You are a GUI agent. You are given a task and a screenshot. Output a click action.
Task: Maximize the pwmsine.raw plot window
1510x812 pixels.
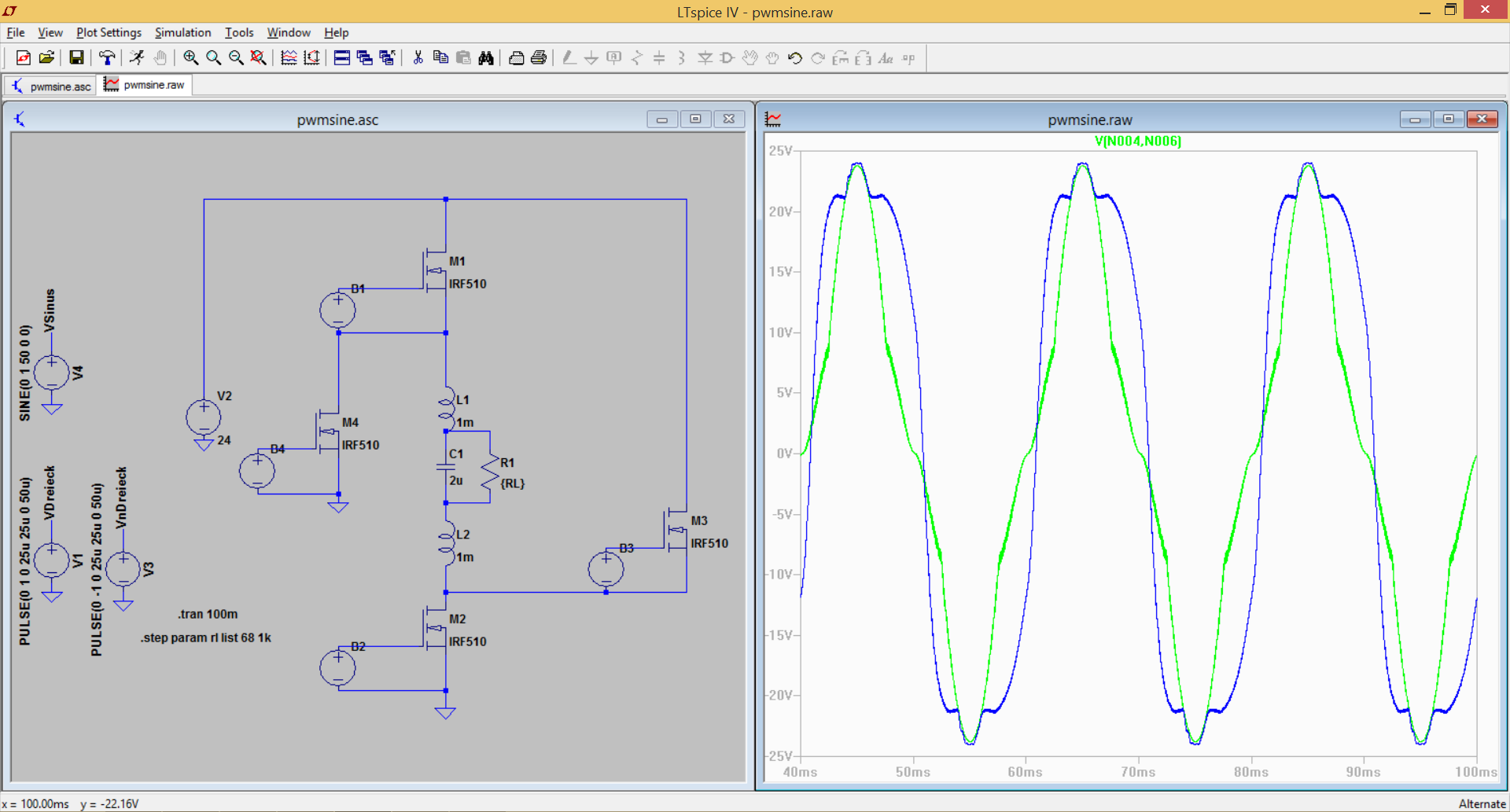click(x=1449, y=119)
